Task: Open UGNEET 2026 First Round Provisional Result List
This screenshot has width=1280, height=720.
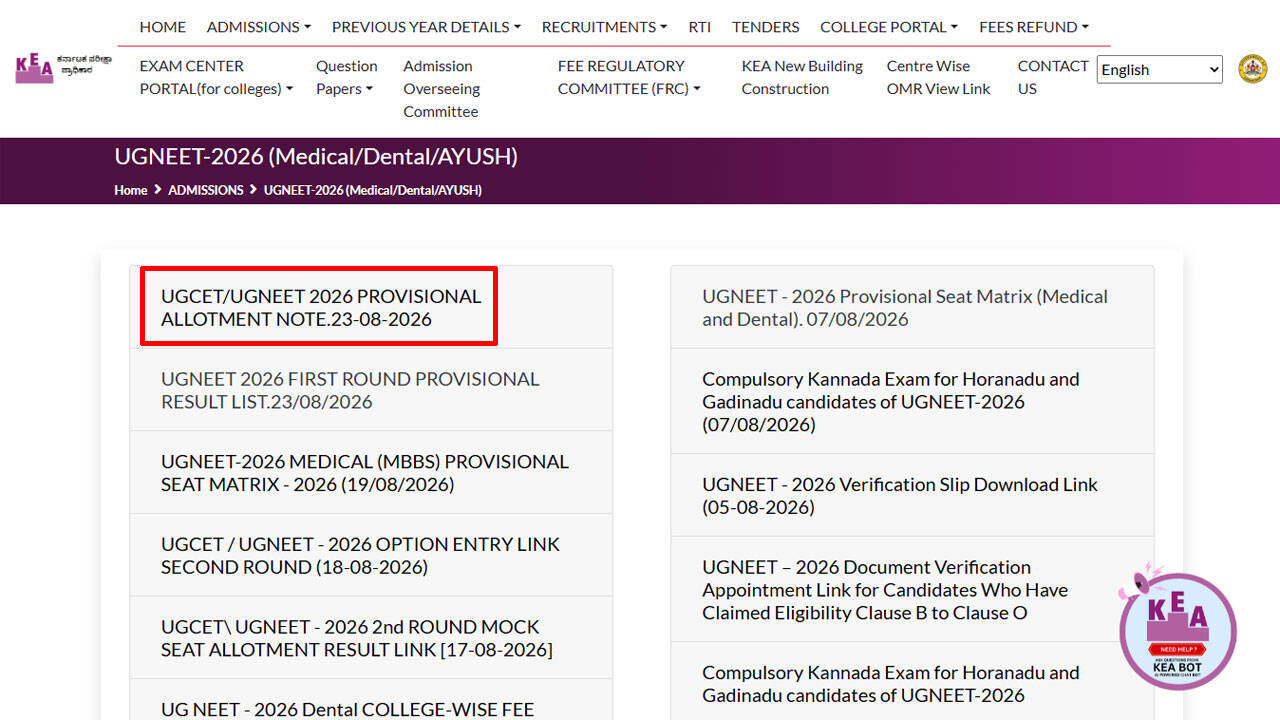Action: (350, 390)
